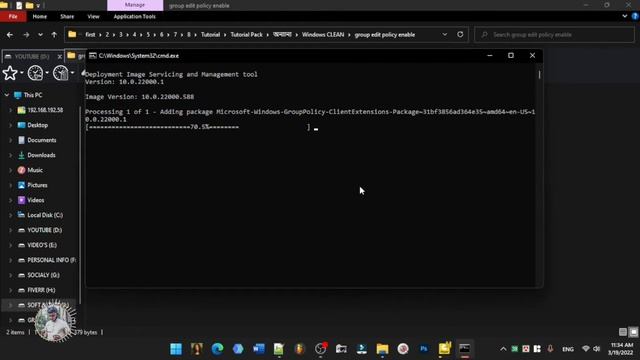The image size is (640, 360).
Task: Open File Explorer from taskbar
Action: click(x=382, y=349)
